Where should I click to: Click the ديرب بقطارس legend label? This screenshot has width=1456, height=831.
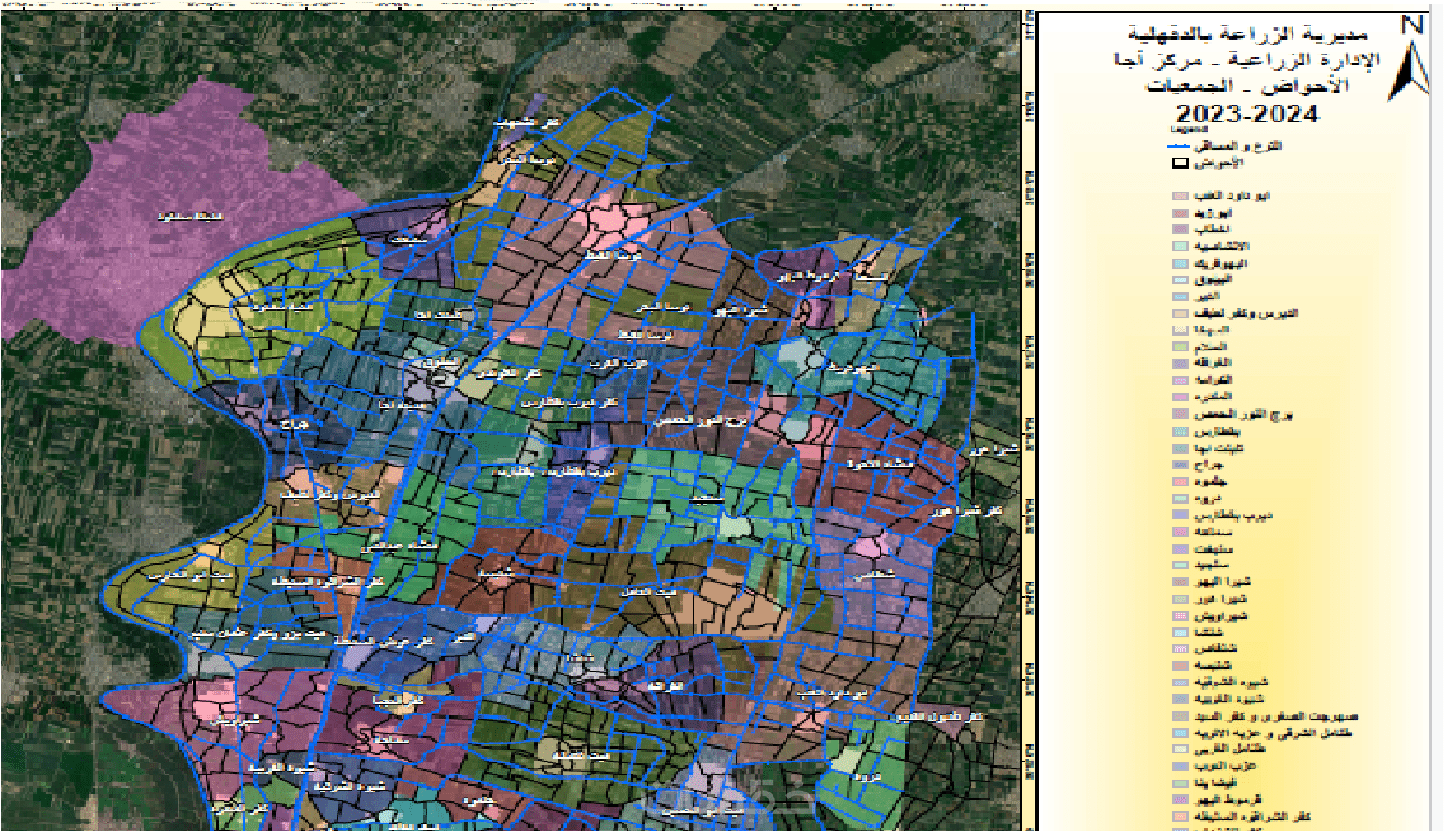coord(1233,515)
